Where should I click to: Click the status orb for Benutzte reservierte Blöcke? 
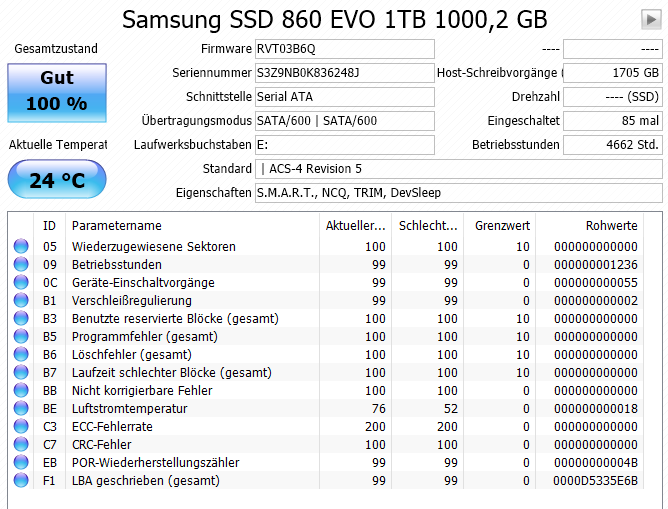click(21, 318)
